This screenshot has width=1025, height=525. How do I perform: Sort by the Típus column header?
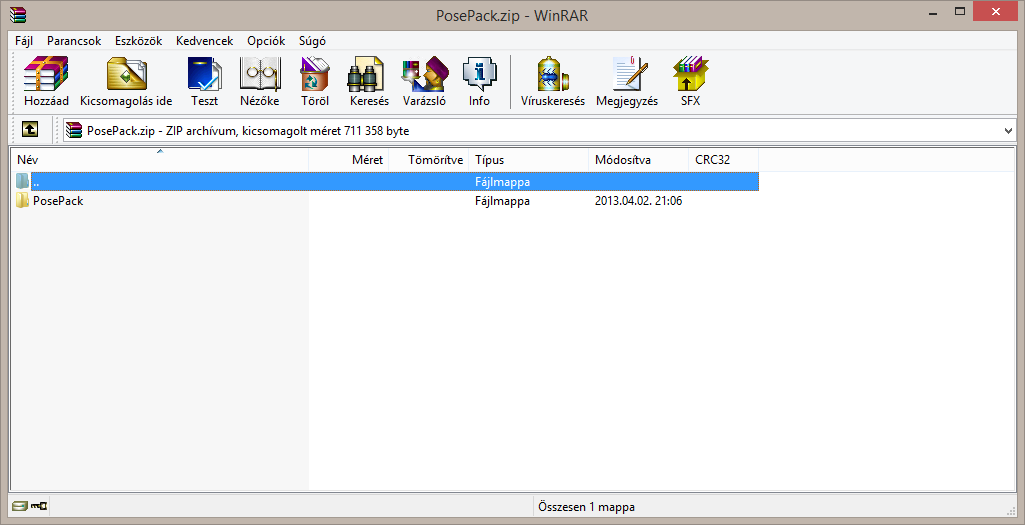point(529,160)
